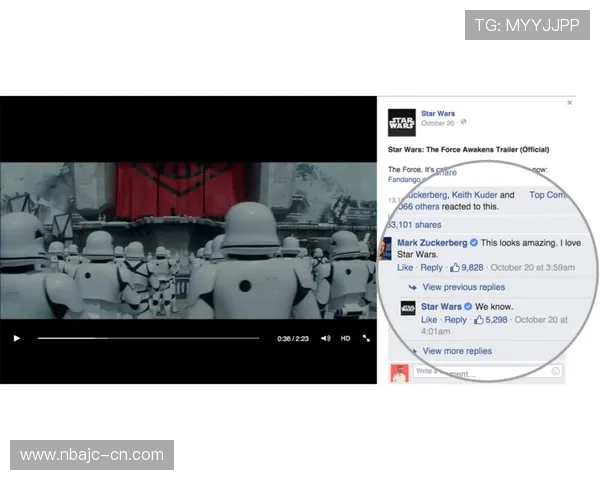The image size is (600, 480).
Task: Mute the video volume speaker icon
Action: tap(325, 338)
